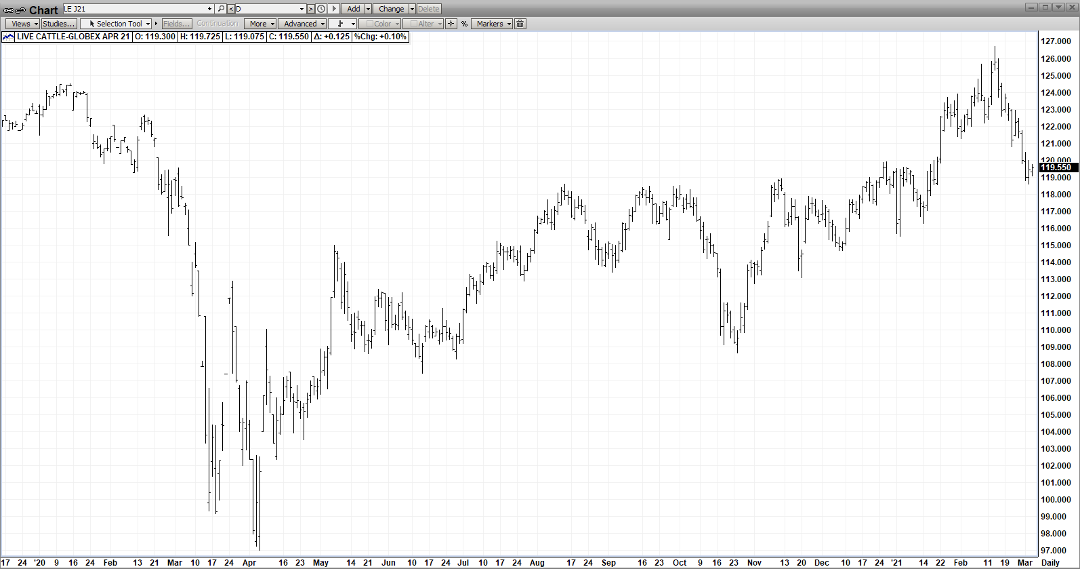
Task: Click the clock icon next to interval field
Action: click(321, 9)
